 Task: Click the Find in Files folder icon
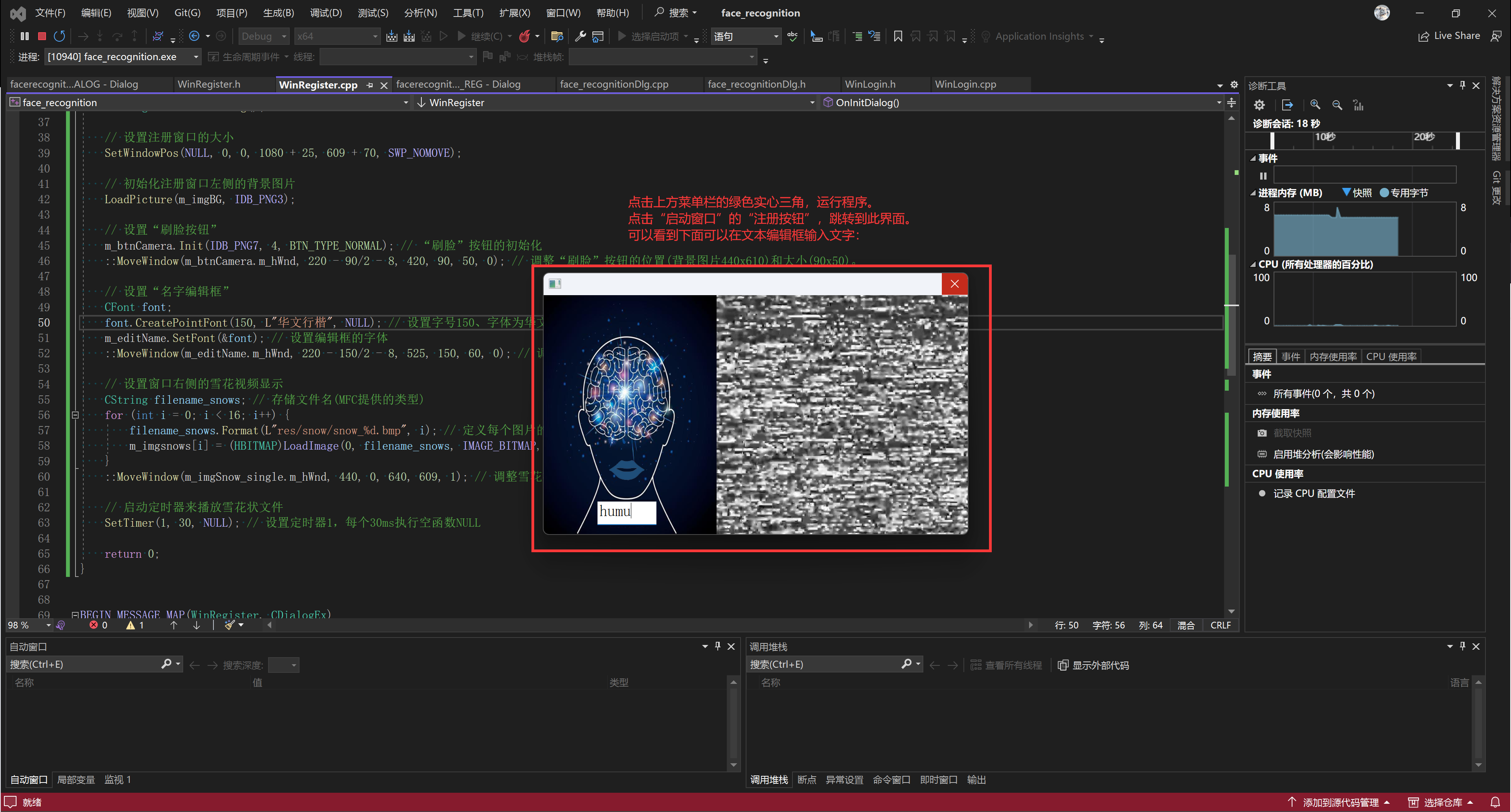557,37
